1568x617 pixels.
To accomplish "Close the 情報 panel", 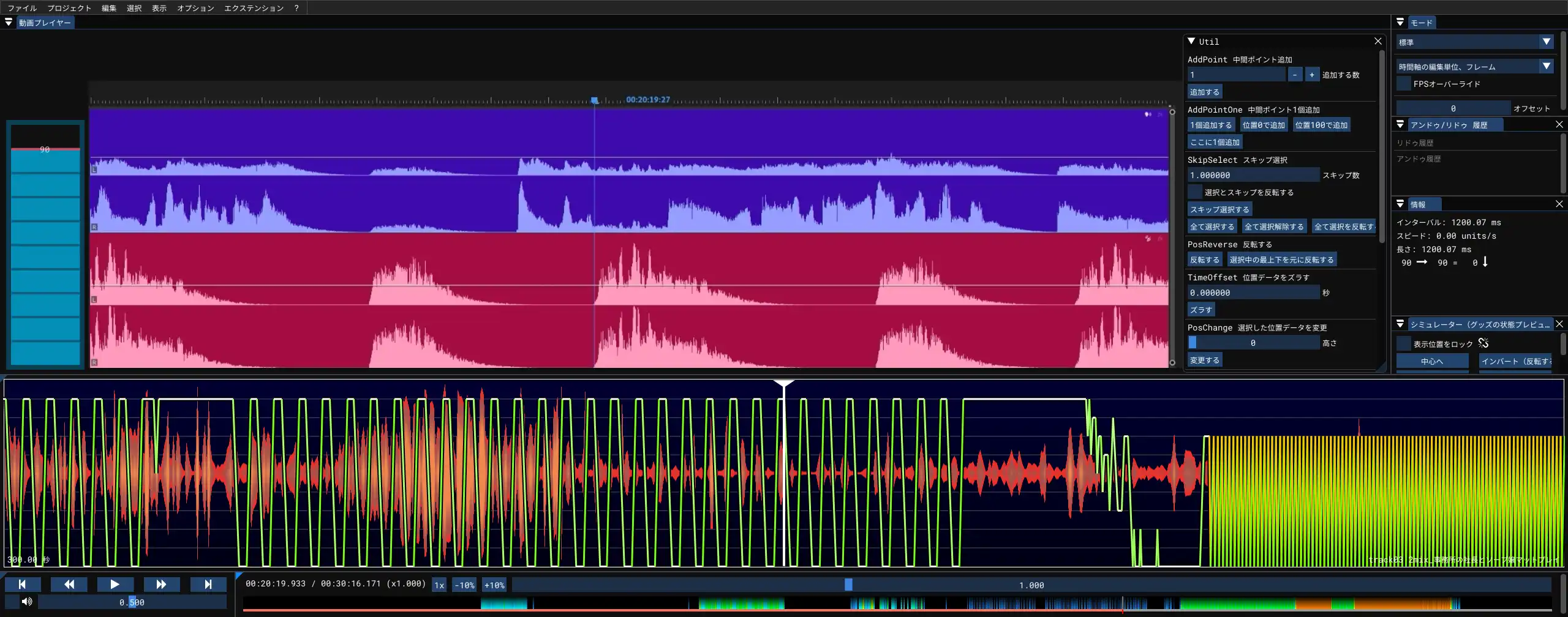I will pos(1559,204).
